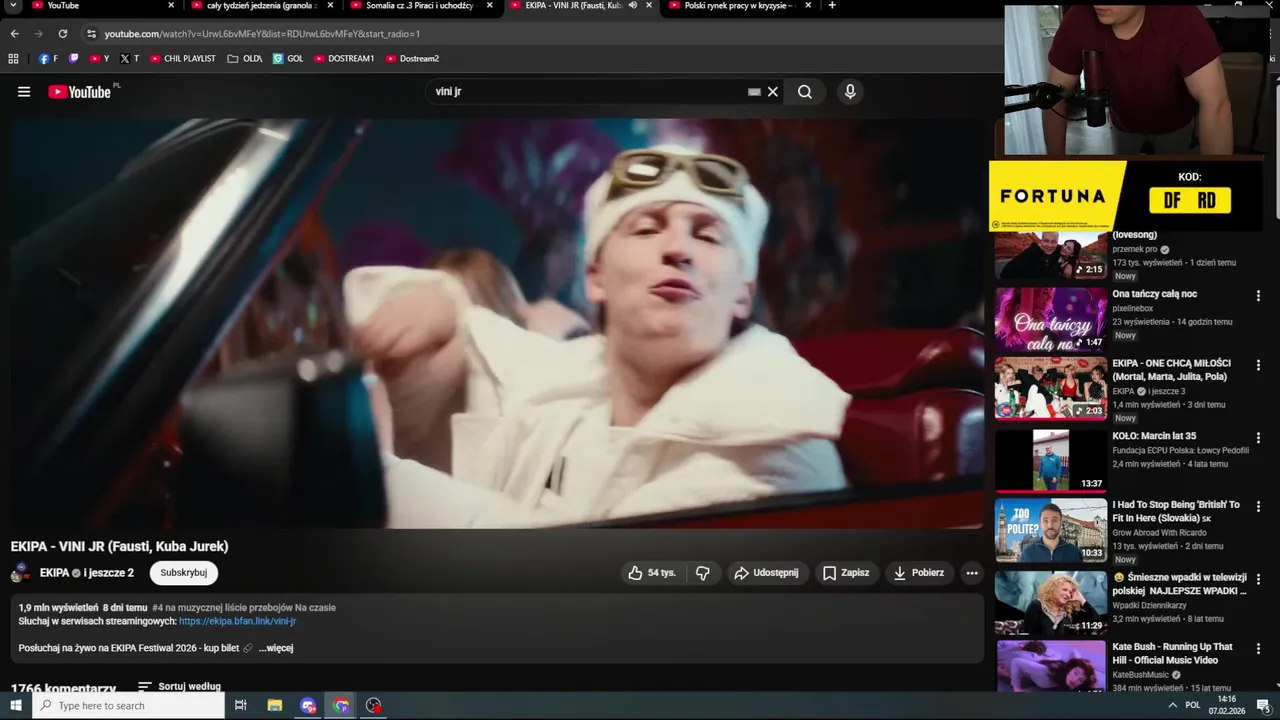Image resolution: width=1280 pixels, height=720 pixels.
Task: Open the ekipa.bfan.link/vini-jr streaming link
Action: (x=238, y=621)
